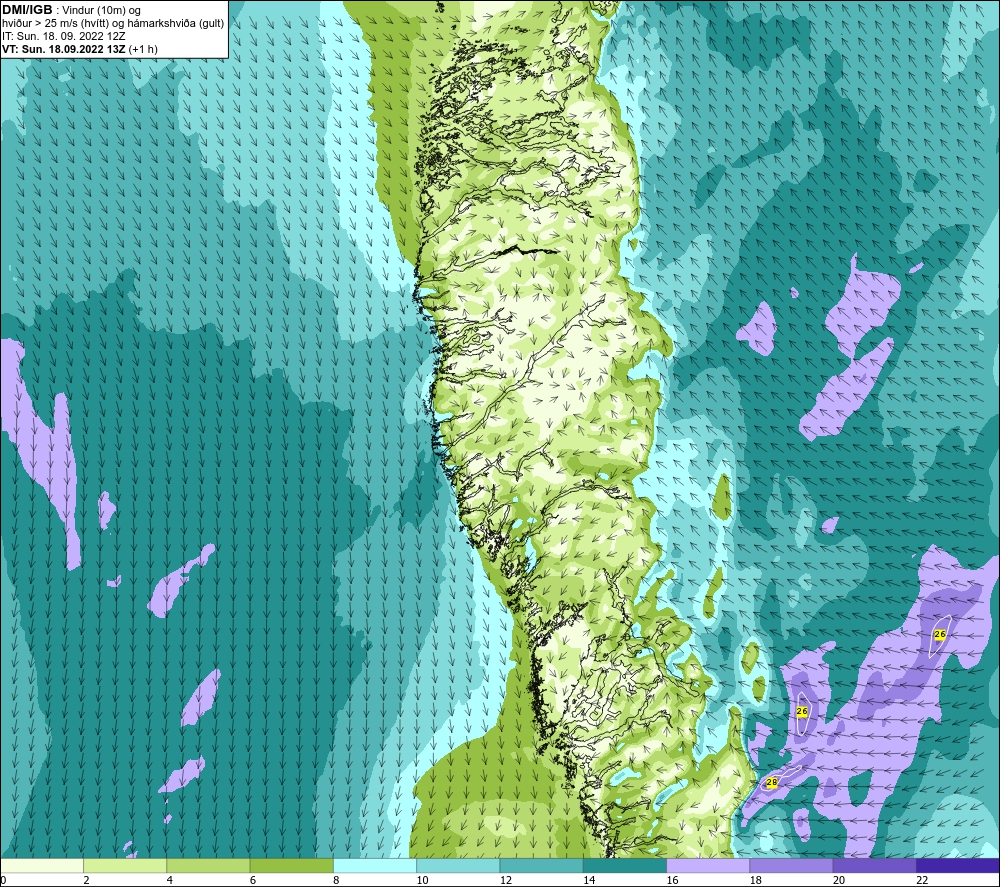Click the legend scale value '16'
The image size is (1000, 887).
coord(672,881)
